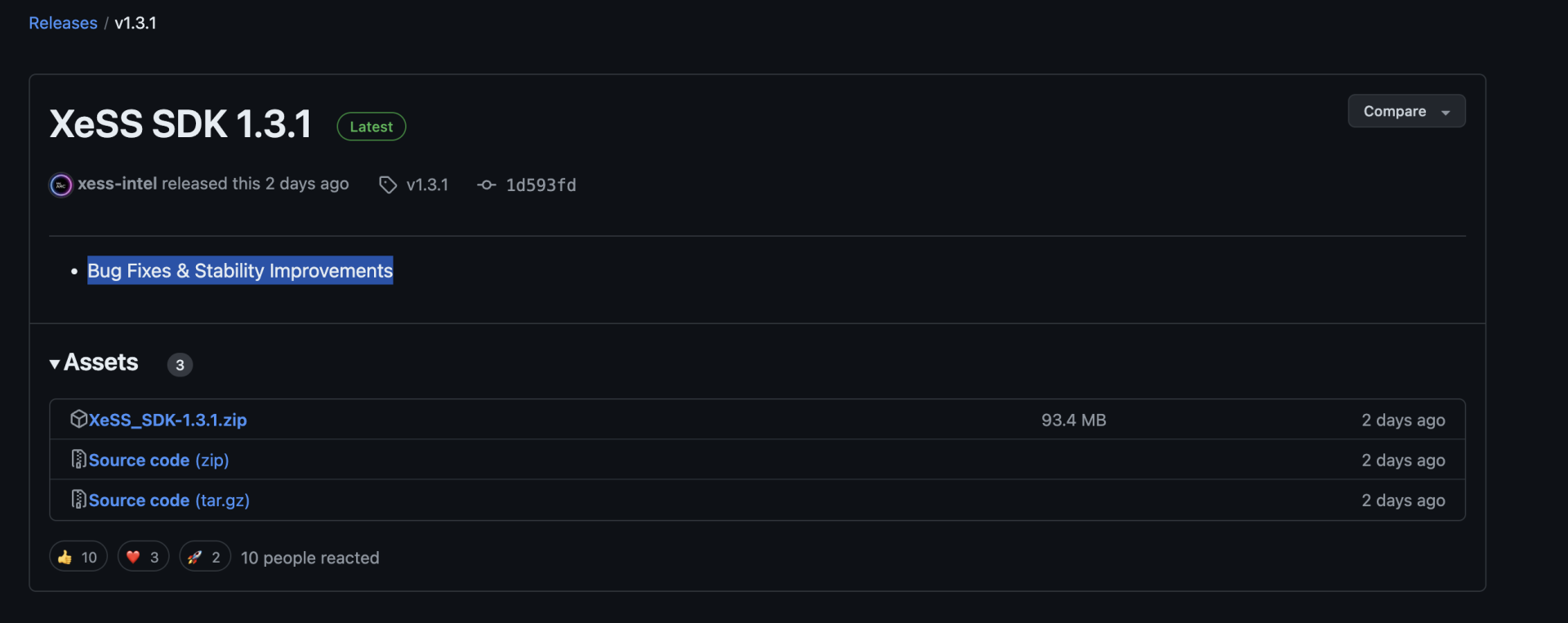This screenshot has width=1568, height=623.
Task: Toggle the heart reaction
Action: [x=143, y=557]
